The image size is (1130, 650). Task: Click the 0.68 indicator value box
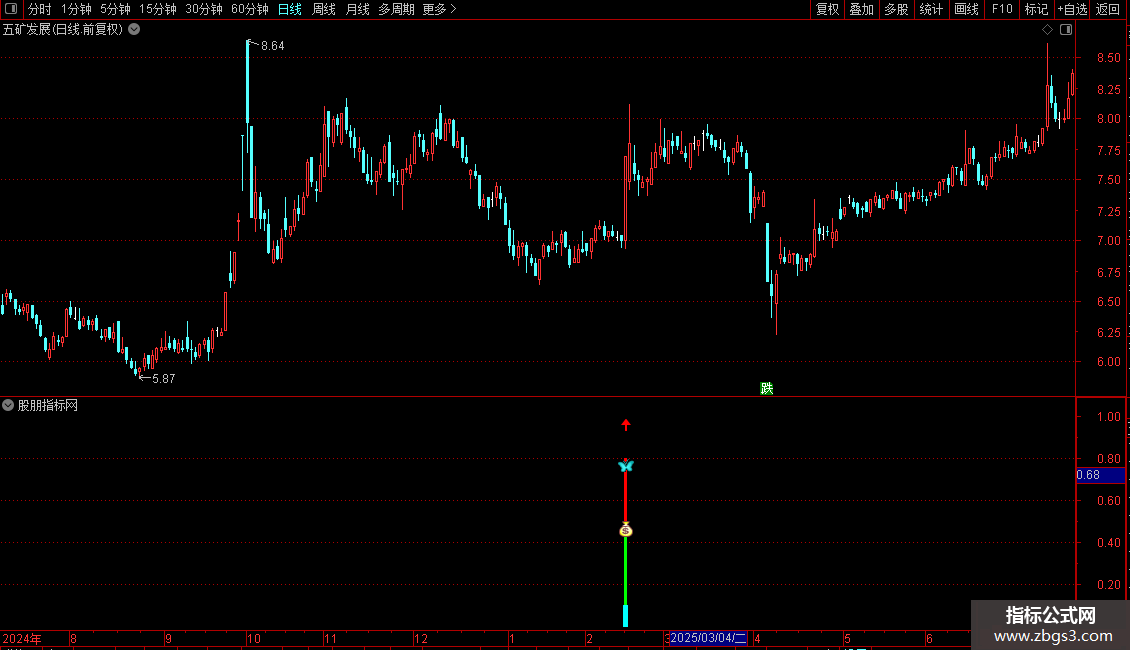point(1100,475)
